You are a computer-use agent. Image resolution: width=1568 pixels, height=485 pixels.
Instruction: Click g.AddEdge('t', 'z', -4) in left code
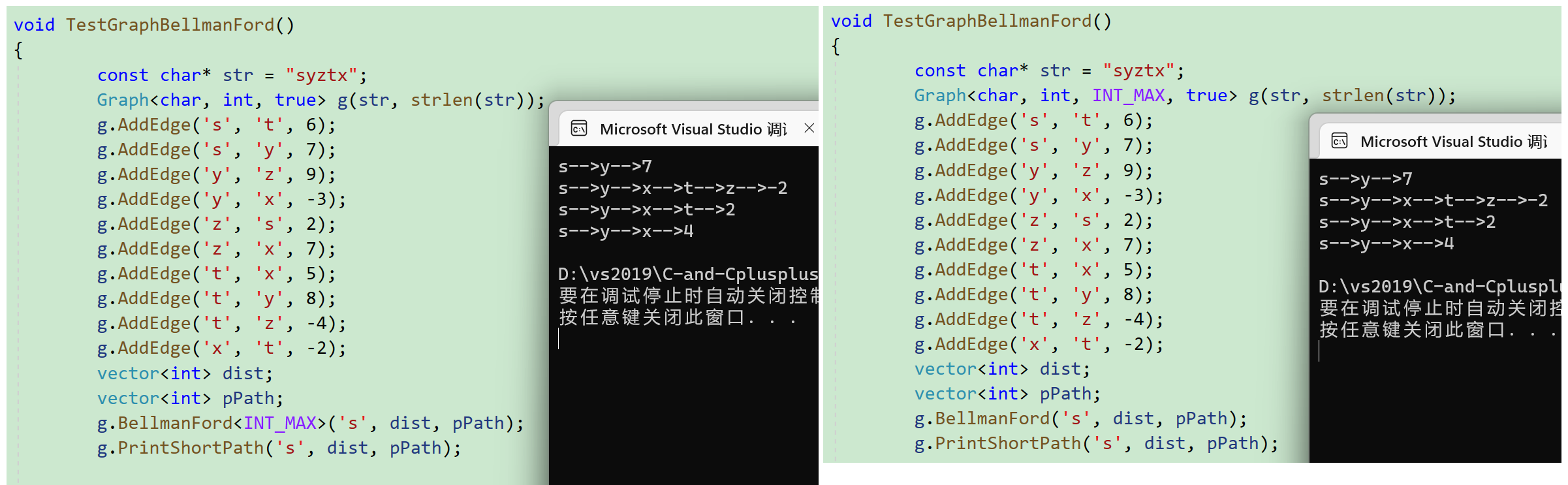(x=222, y=323)
